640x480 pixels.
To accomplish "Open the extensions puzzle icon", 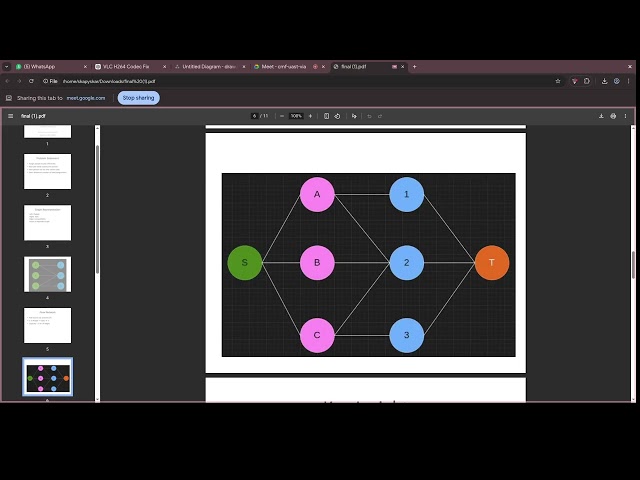I will pos(587,81).
